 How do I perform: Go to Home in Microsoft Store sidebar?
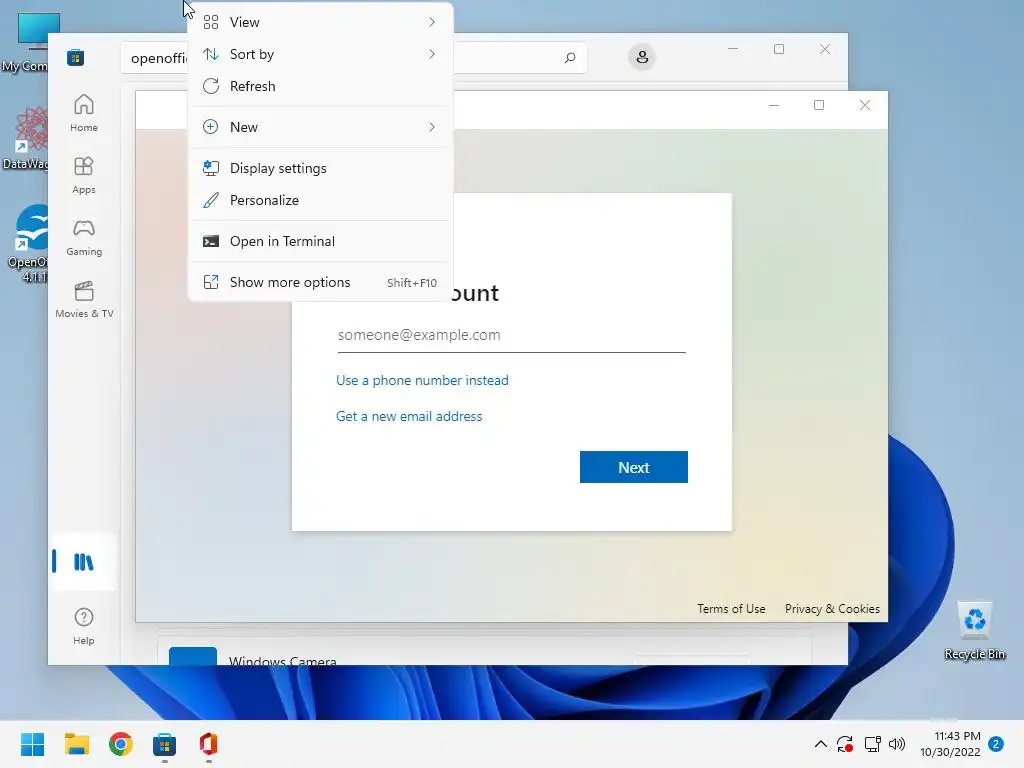coord(84,113)
